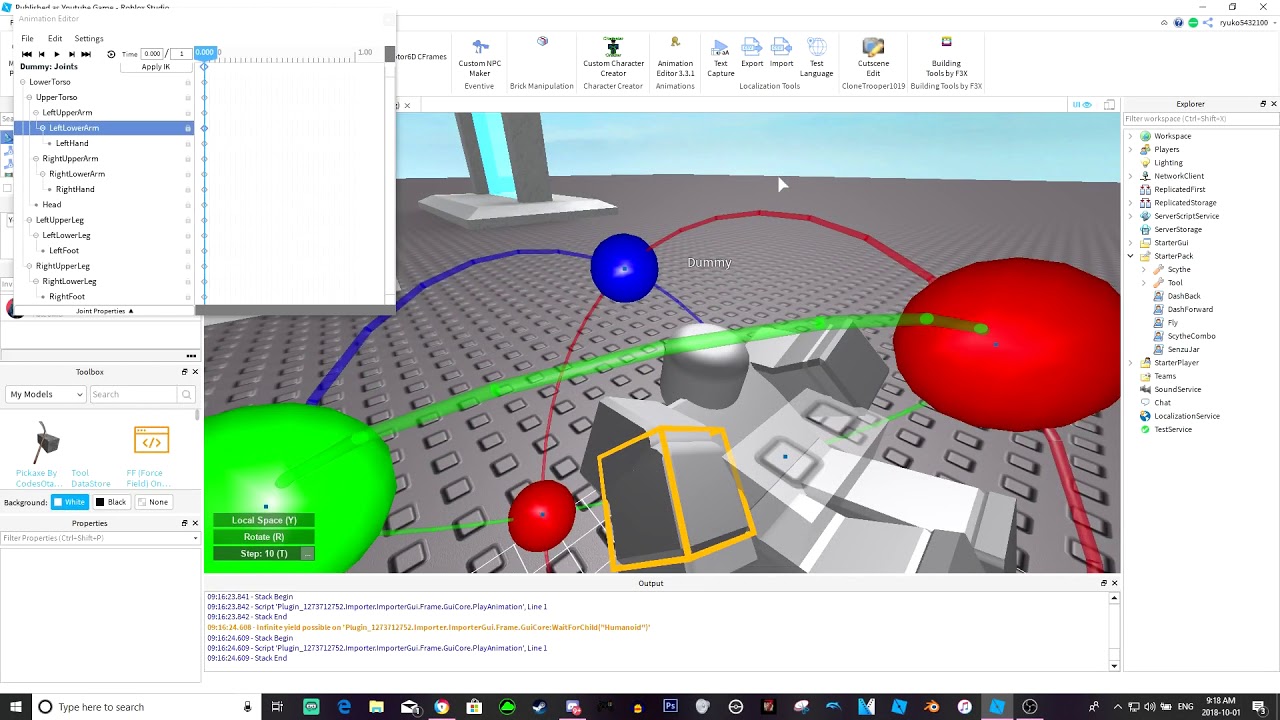1280x720 pixels.
Task: Click the localization Import icon
Action: (782, 53)
